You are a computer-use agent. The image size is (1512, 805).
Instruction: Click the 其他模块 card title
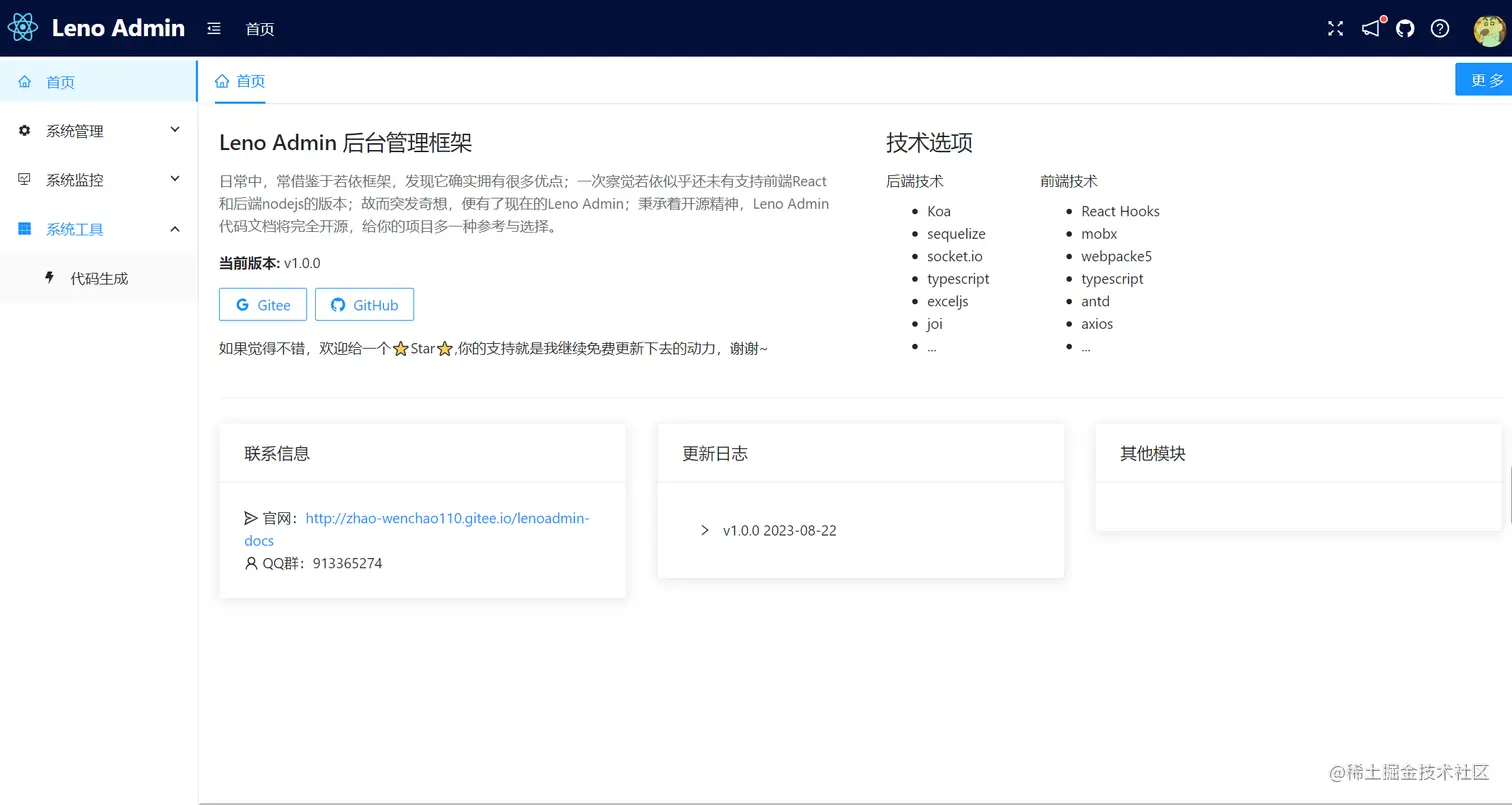pyautogui.click(x=1153, y=453)
